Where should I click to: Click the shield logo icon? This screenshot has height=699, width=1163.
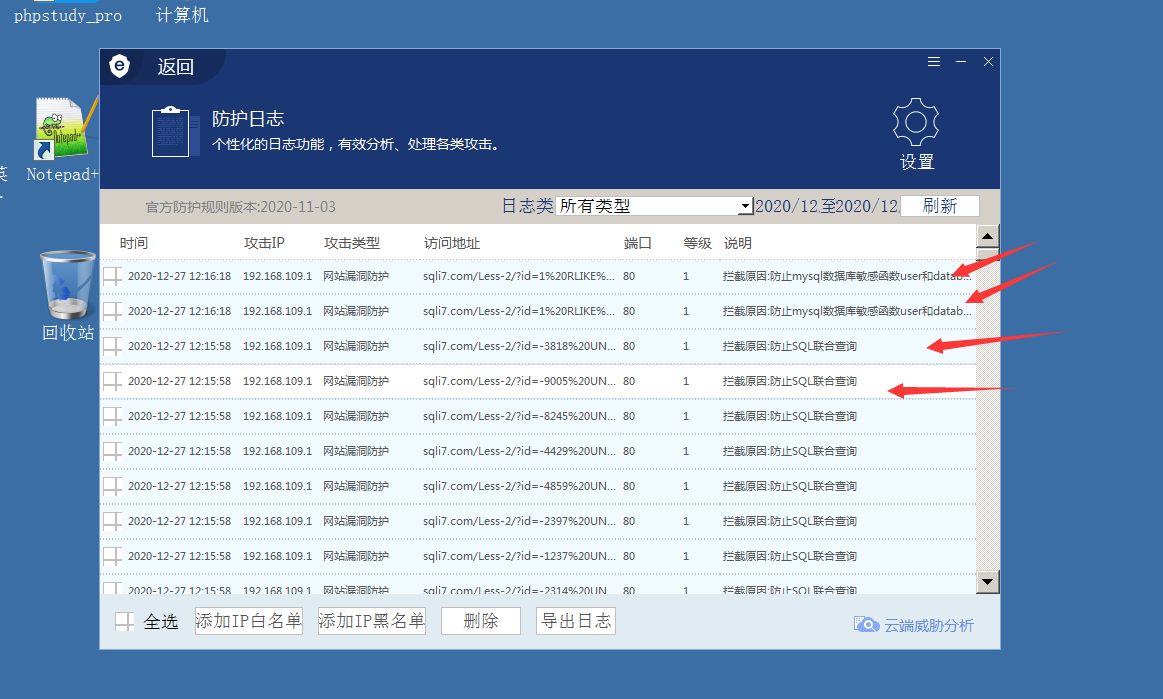point(120,67)
